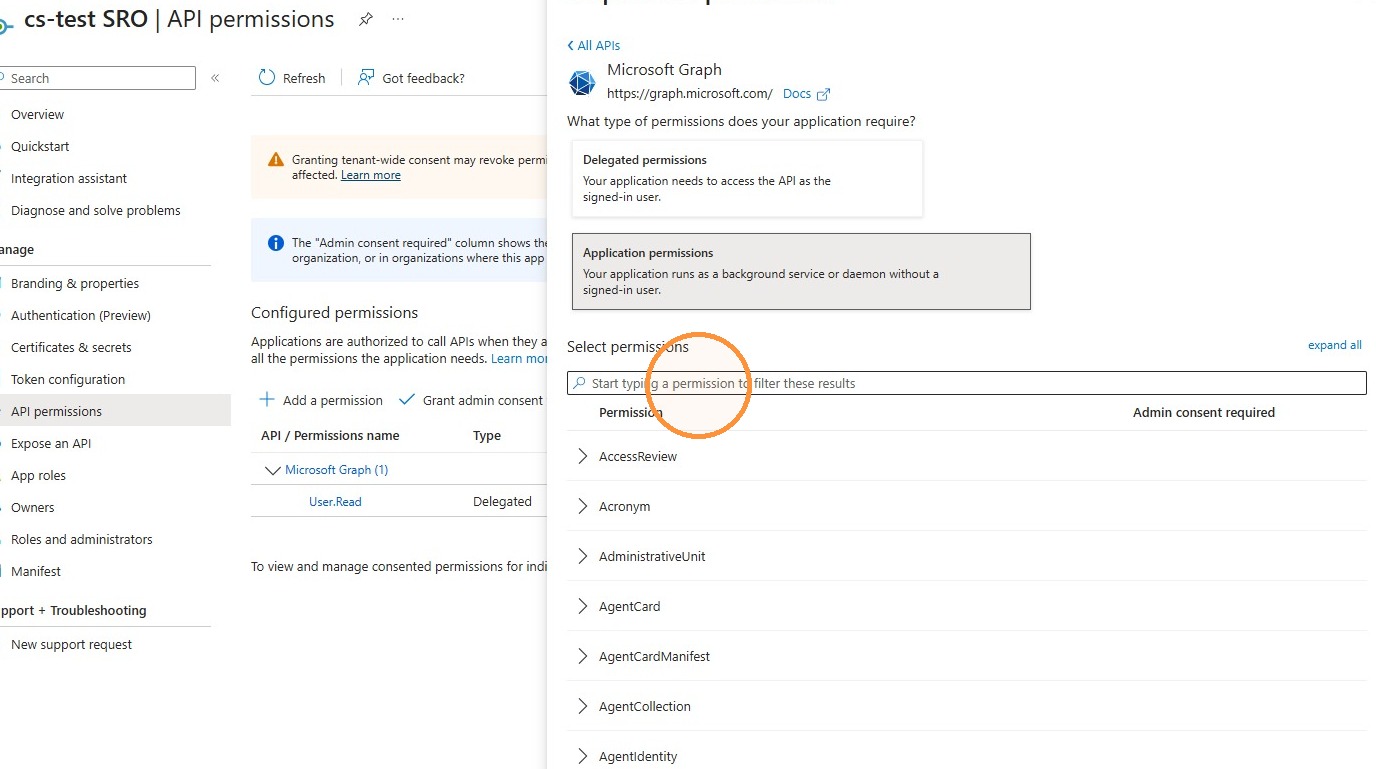Open Token configuration menu item
The width and height of the screenshot is (1376, 769).
(x=68, y=379)
